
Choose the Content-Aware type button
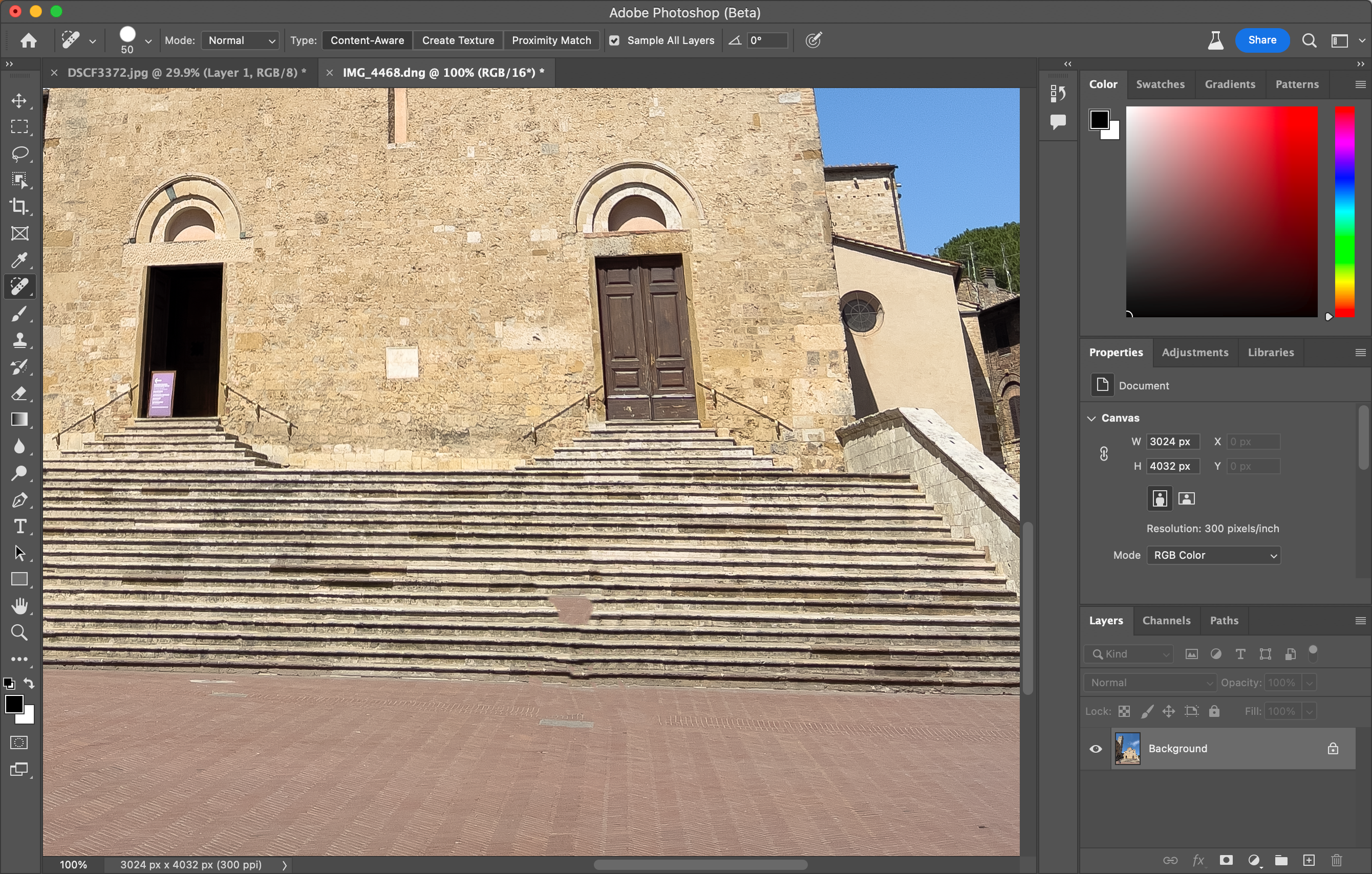tap(367, 40)
